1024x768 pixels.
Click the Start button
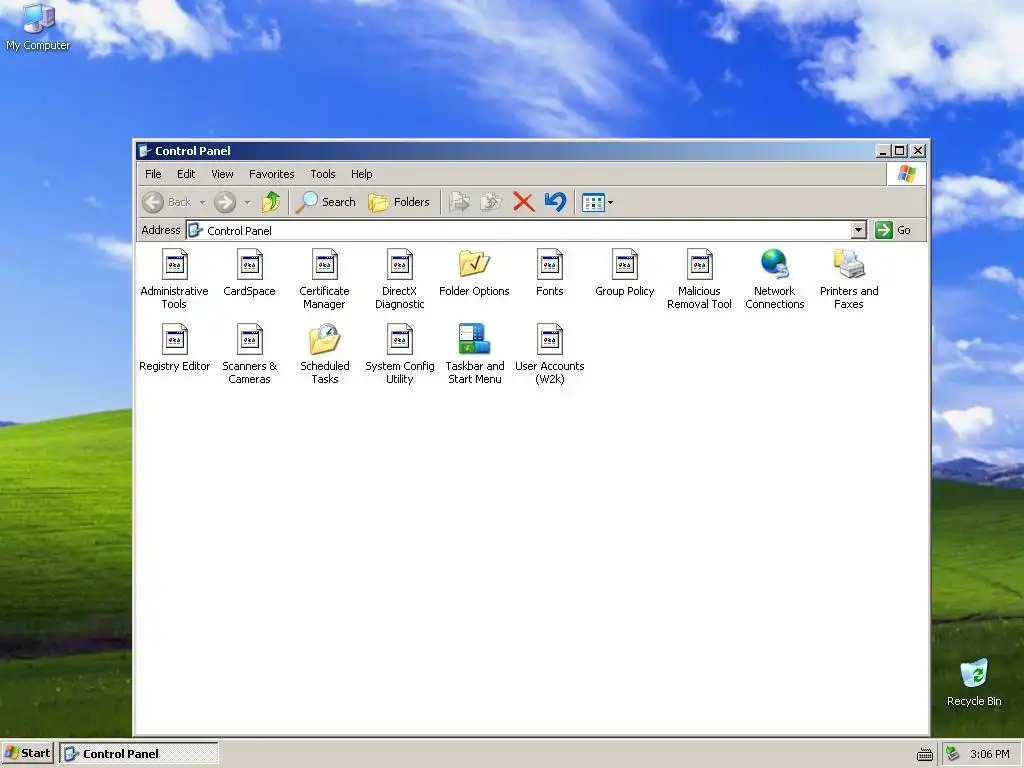click(27, 754)
